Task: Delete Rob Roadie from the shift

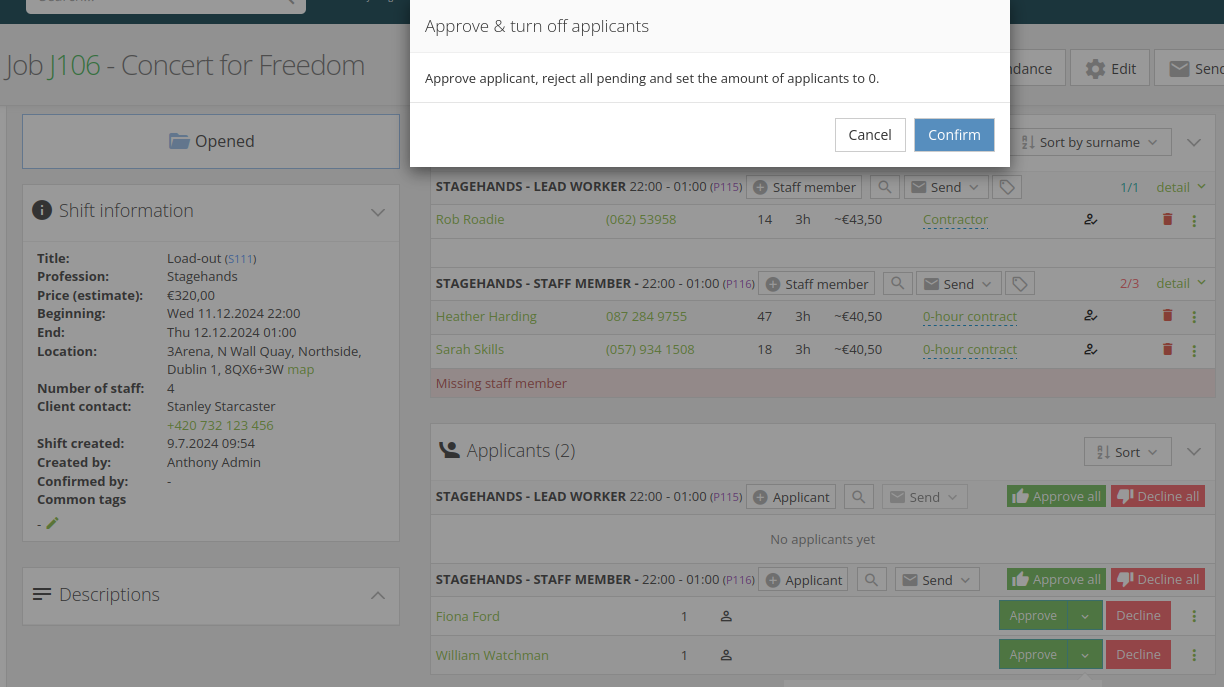Action: pyautogui.click(x=1167, y=220)
